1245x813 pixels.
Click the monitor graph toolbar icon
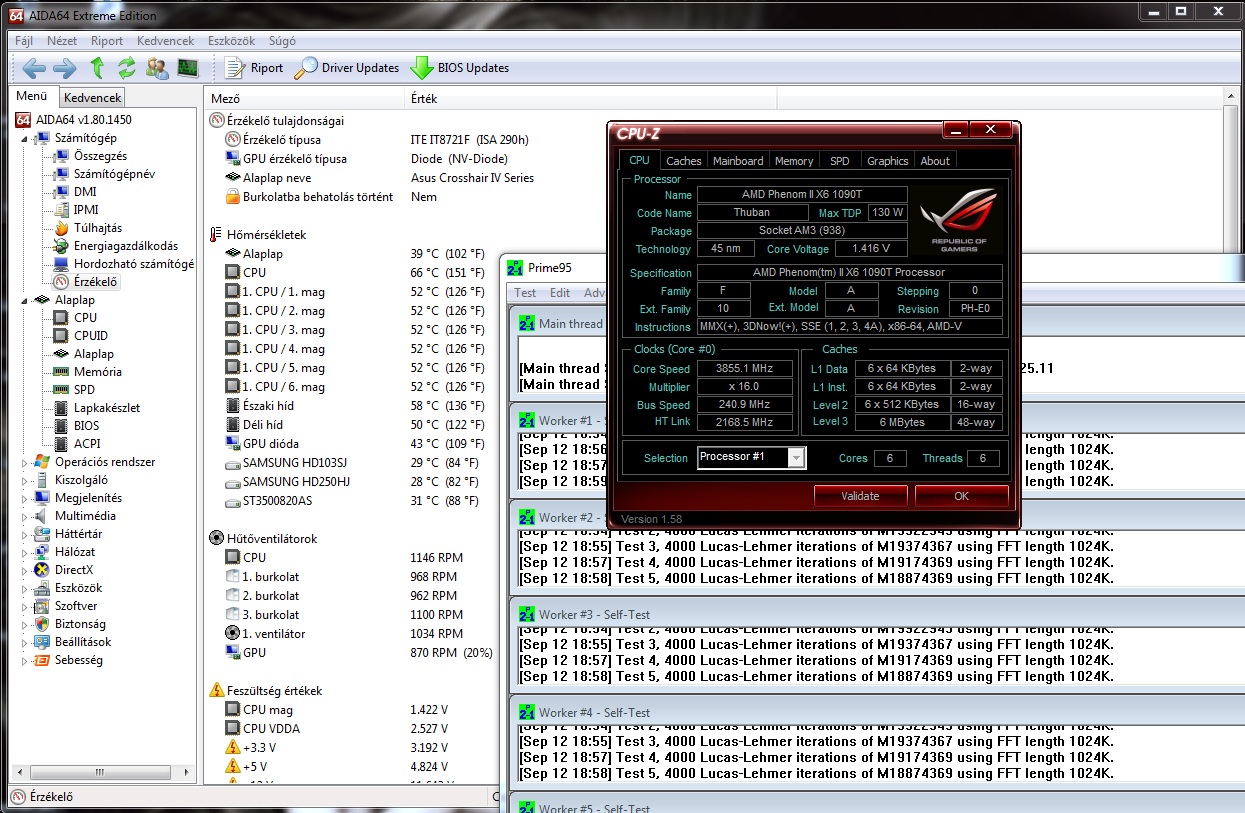[187, 68]
